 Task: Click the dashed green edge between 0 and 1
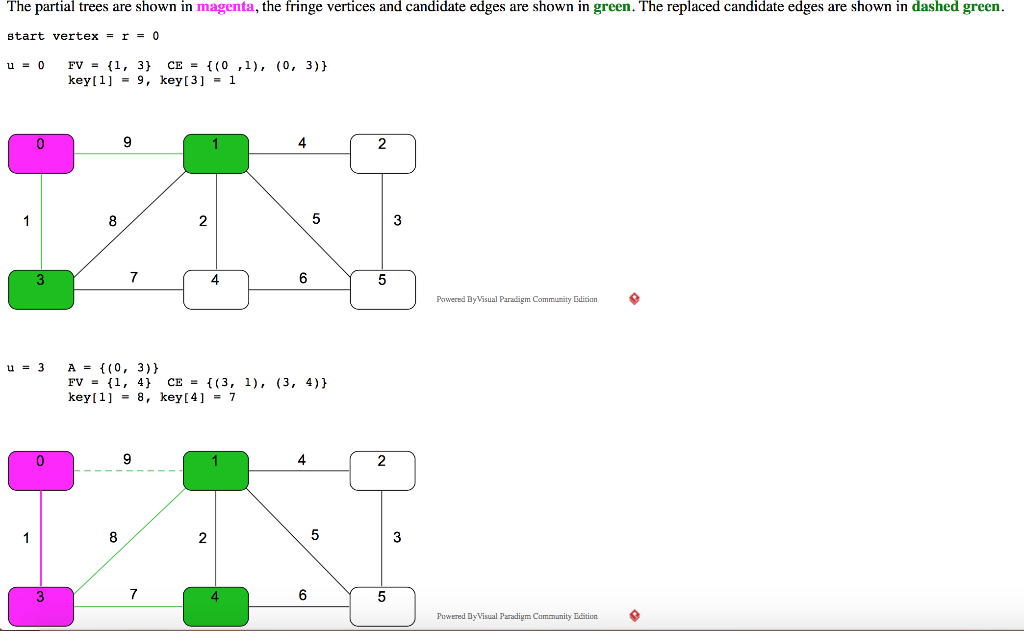[128, 470]
